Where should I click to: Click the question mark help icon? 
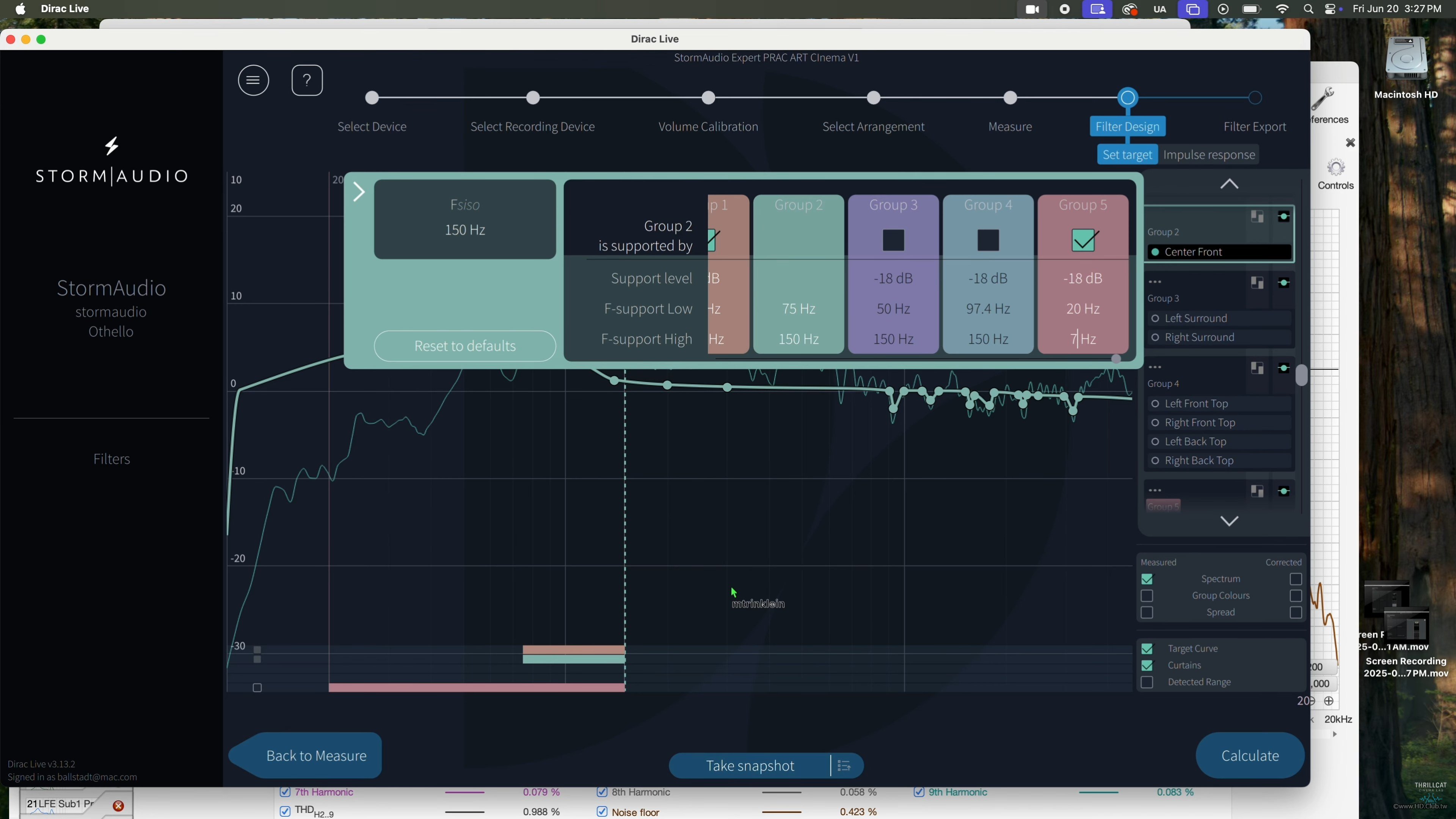(x=307, y=81)
